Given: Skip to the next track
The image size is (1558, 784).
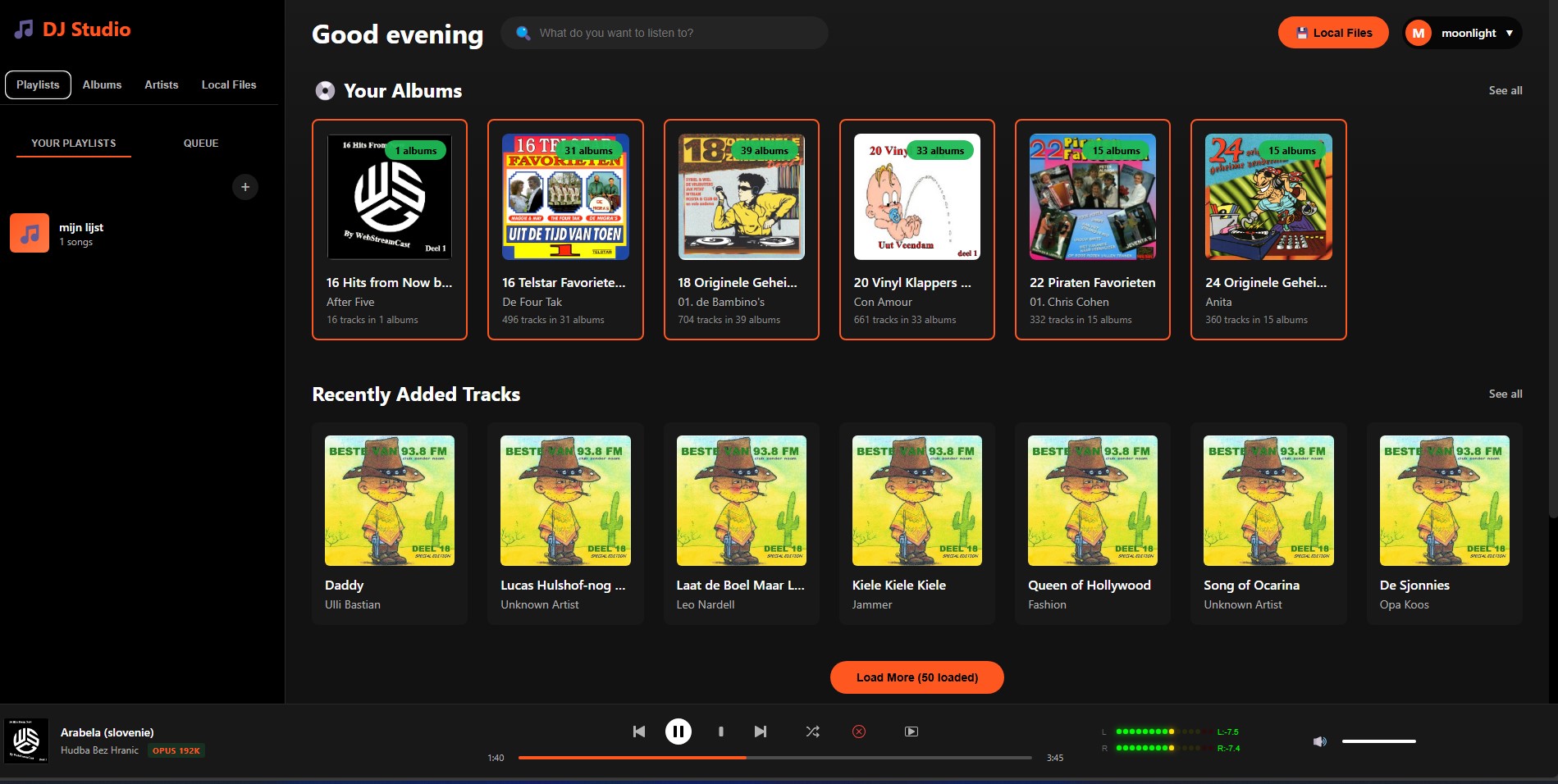Looking at the screenshot, I should pos(761,732).
